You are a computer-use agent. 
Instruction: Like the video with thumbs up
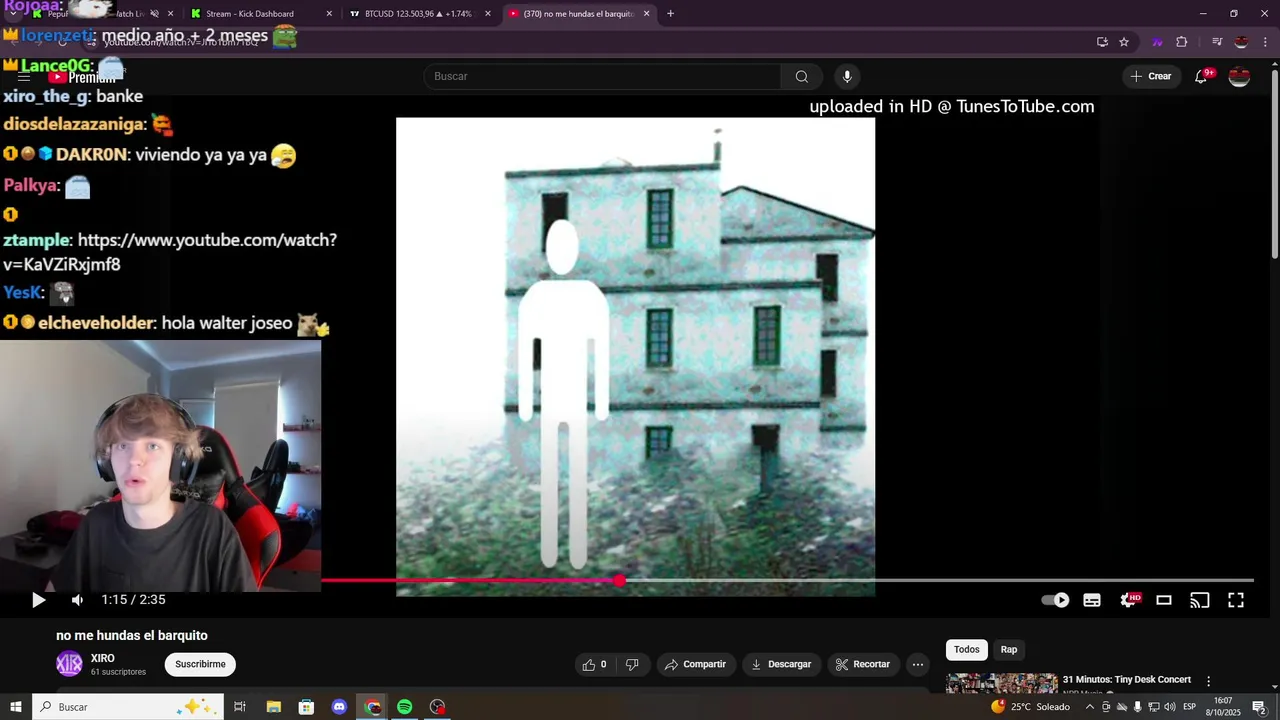pos(594,664)
